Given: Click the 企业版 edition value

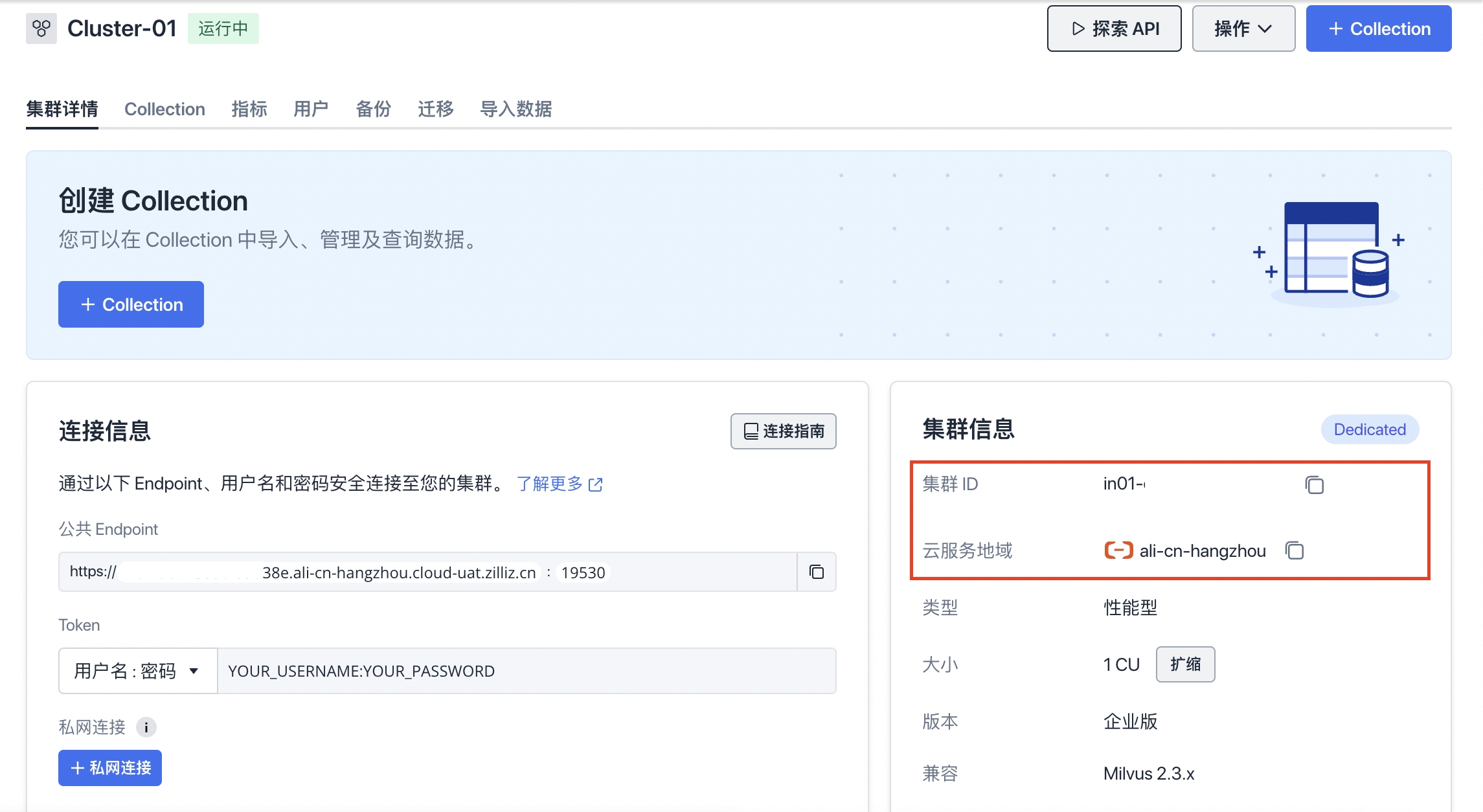Looking at the screenshot, I should click(x=1130, y=721).
